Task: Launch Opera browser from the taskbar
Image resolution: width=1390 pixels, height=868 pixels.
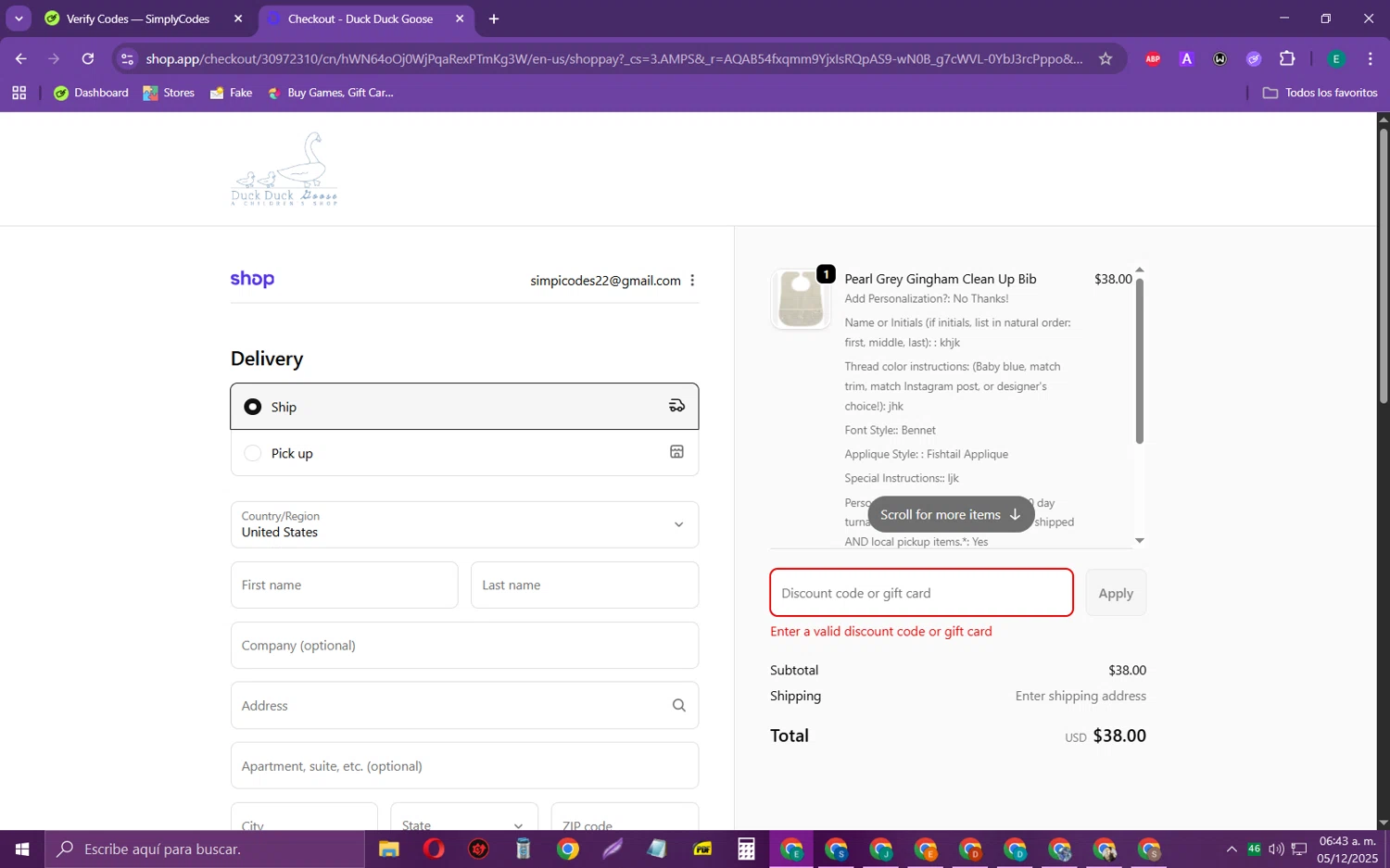Action: click(x=434, y=849)
